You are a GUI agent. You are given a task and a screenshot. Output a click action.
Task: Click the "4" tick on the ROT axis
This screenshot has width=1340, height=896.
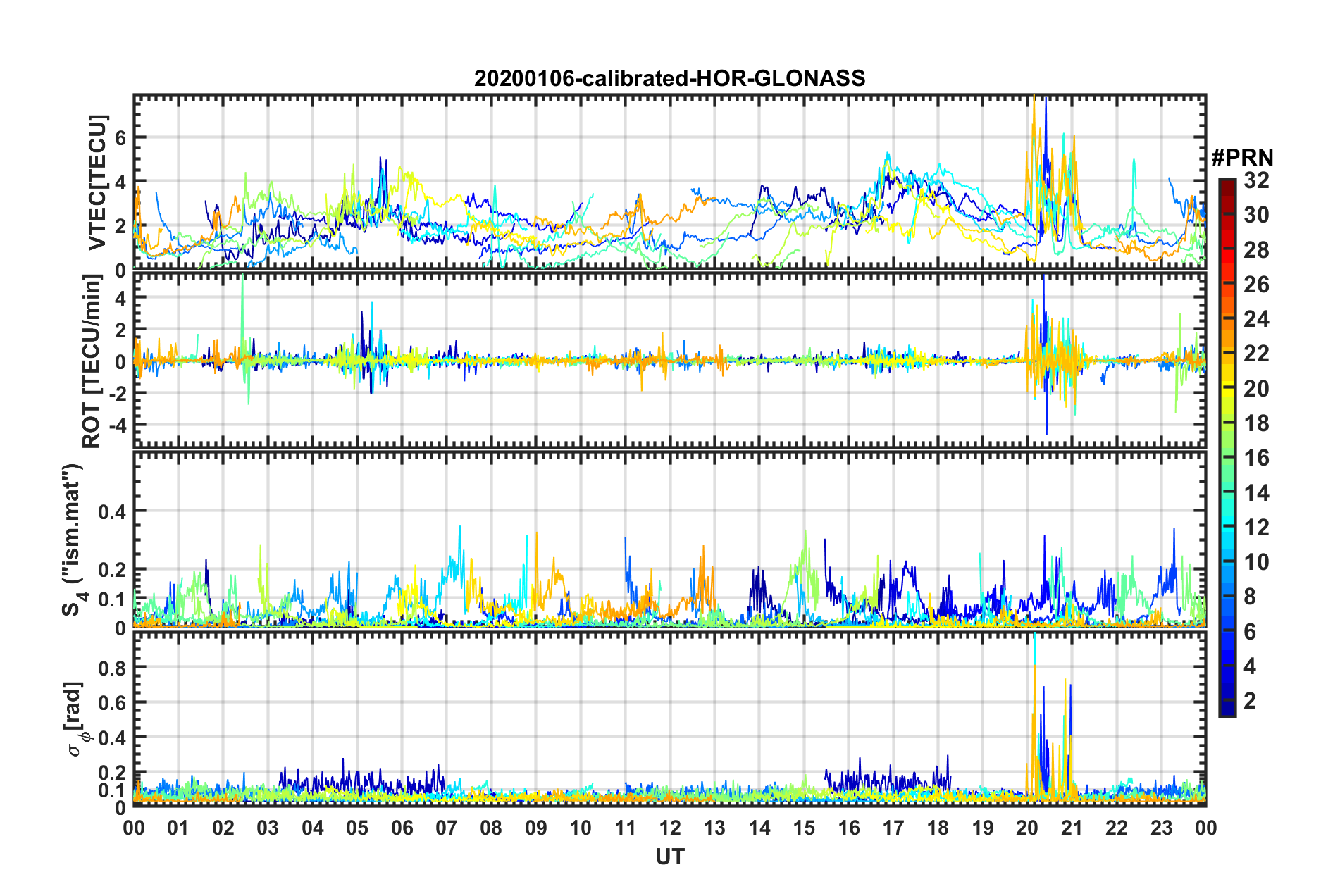pyautogui.click(x=120, y=299)
